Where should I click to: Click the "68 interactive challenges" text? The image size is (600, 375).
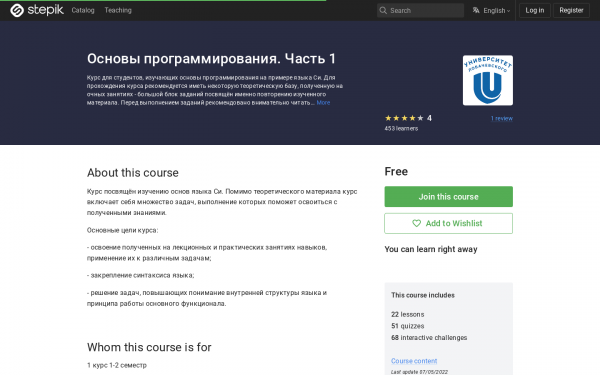[429, 338]
